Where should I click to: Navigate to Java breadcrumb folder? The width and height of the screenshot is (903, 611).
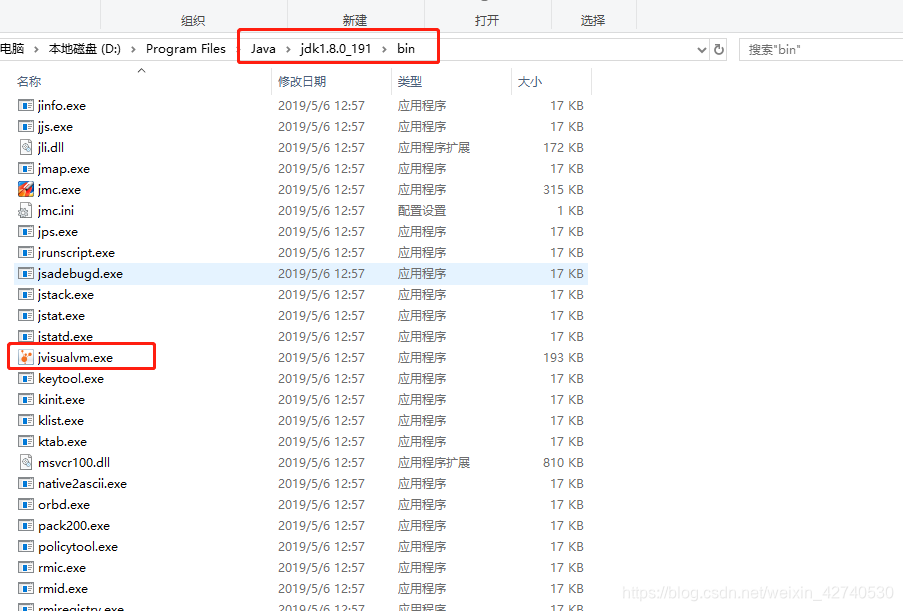tap(263, 49)
